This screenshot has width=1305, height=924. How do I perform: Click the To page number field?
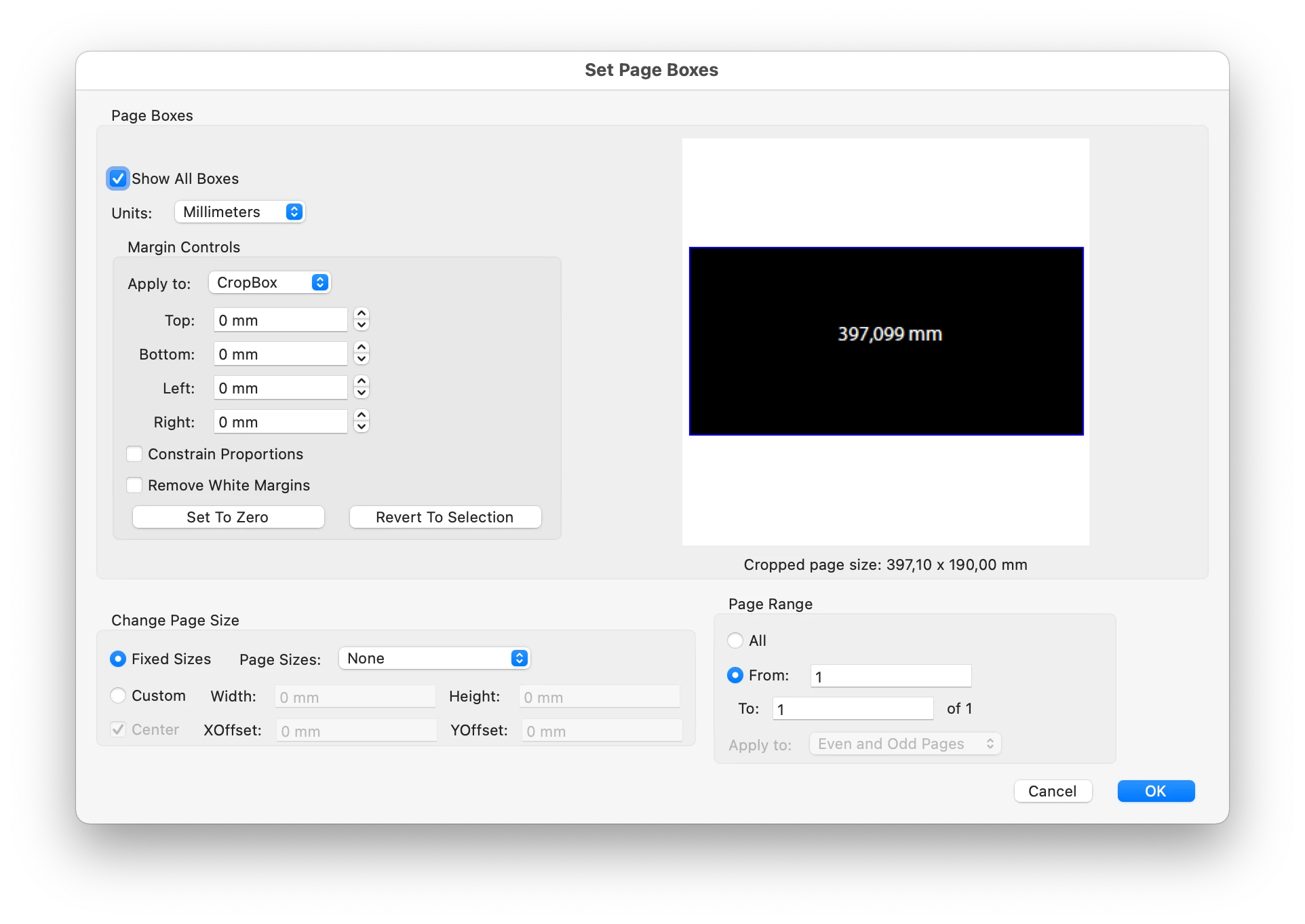click(853, 709)
